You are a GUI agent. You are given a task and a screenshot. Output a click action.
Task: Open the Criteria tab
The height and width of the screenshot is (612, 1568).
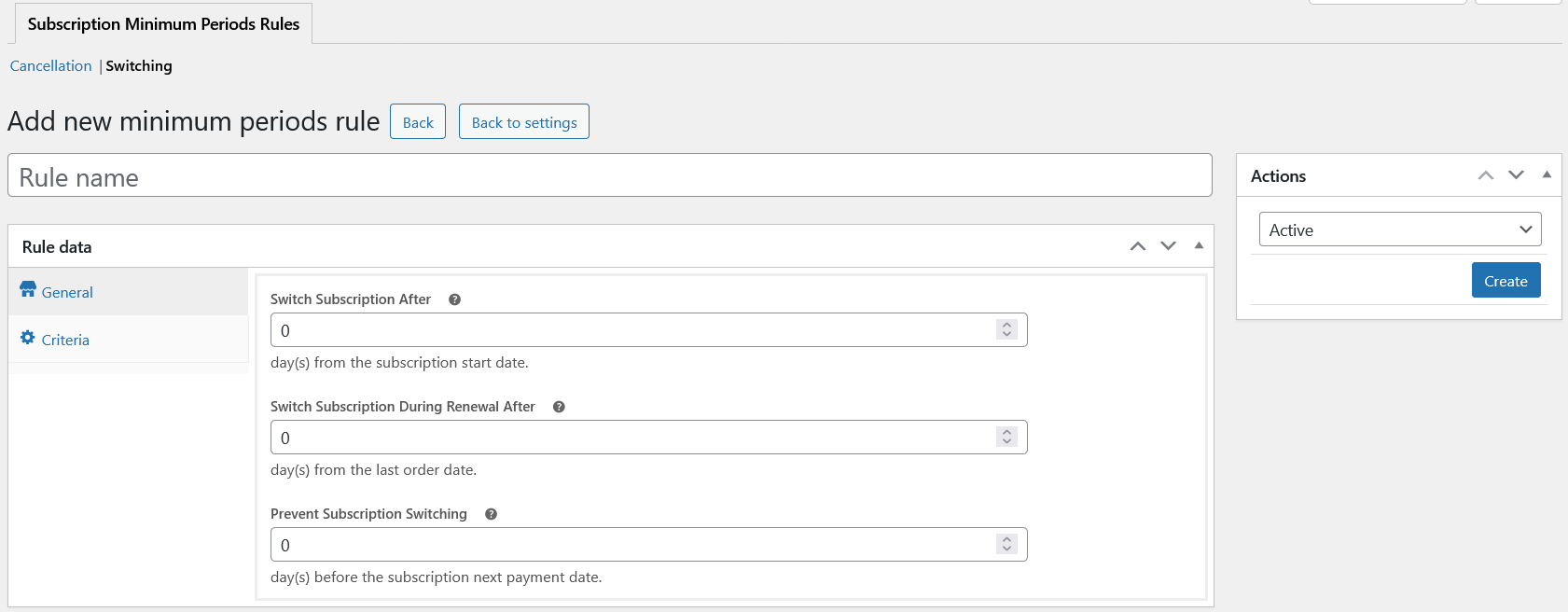(65, 340)
